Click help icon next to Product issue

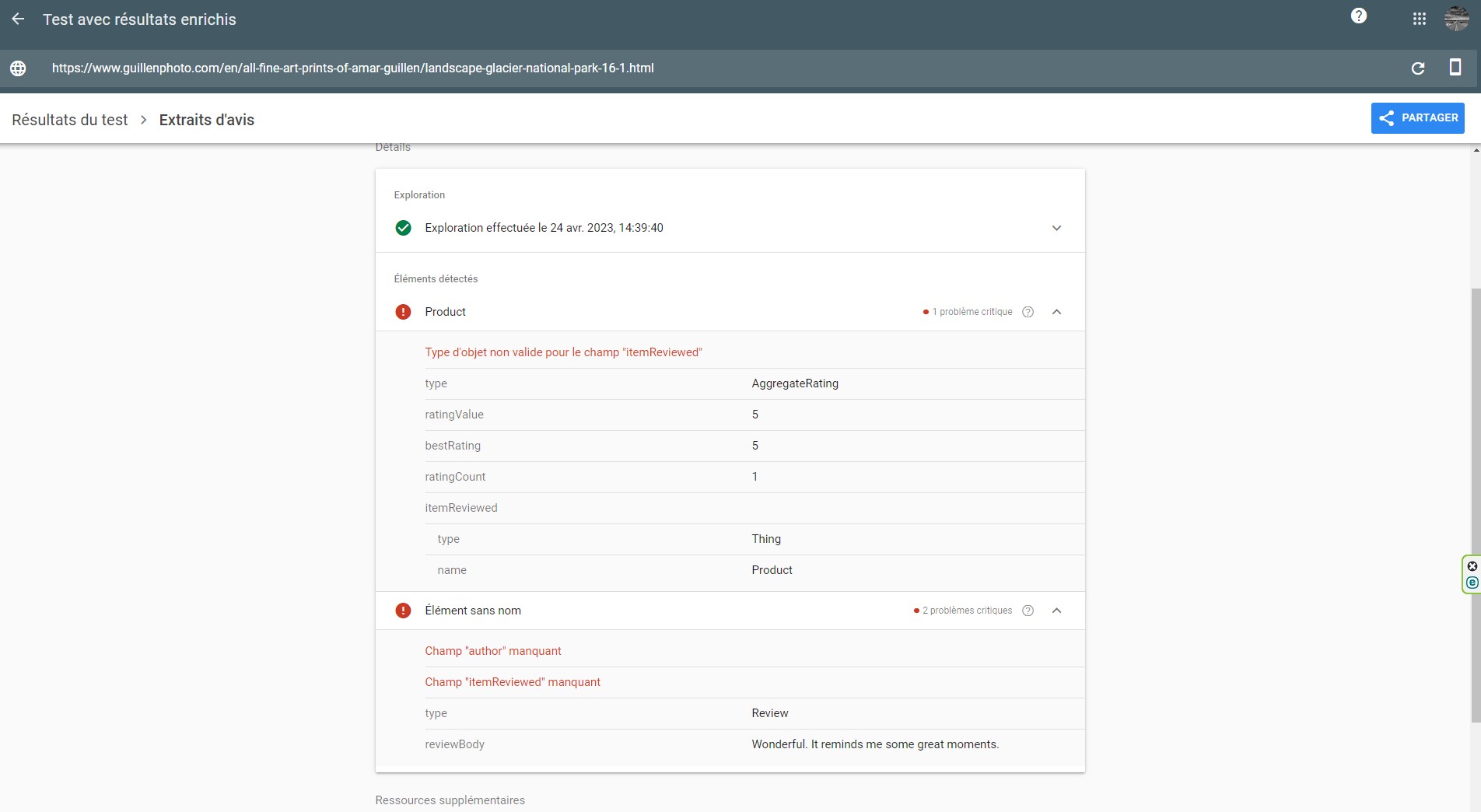pyautogui.click(x=1028, y=312)
